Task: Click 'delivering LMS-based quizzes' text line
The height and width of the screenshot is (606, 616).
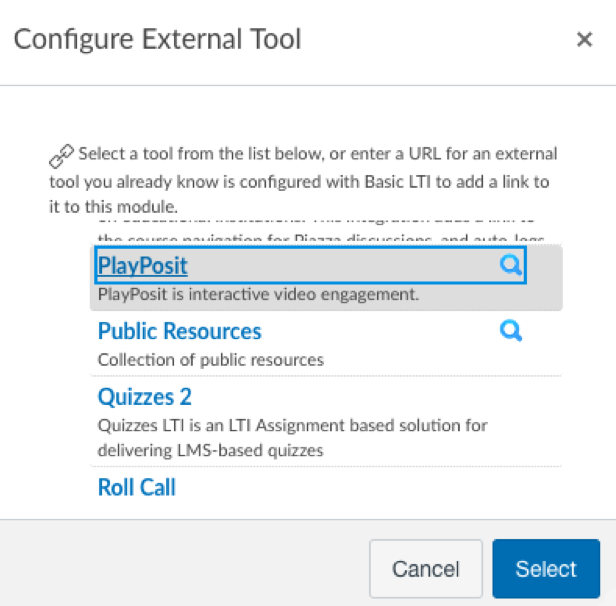Action: [x=211, y=450]
